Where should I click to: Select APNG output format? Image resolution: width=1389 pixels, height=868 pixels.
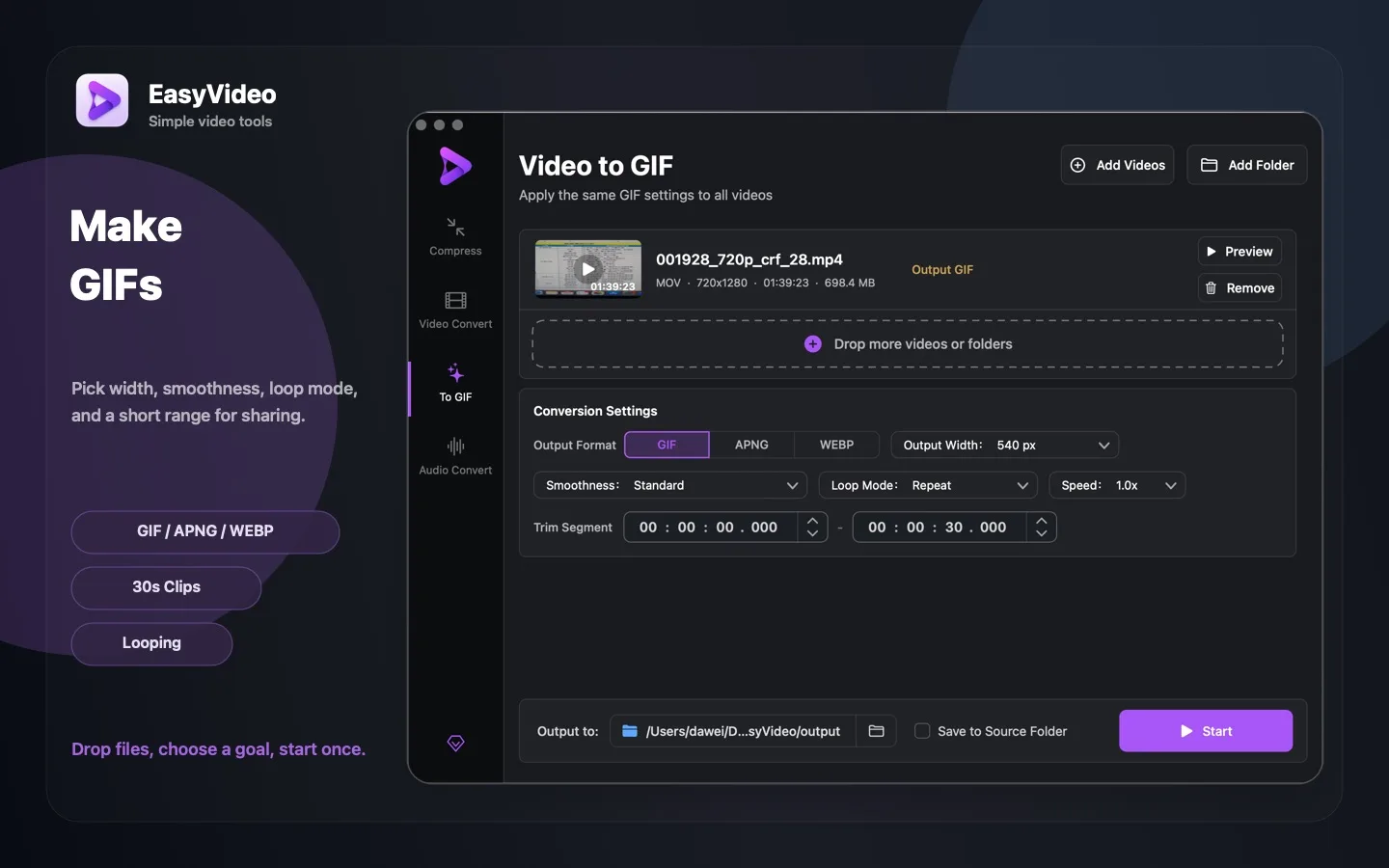[751, 445]
